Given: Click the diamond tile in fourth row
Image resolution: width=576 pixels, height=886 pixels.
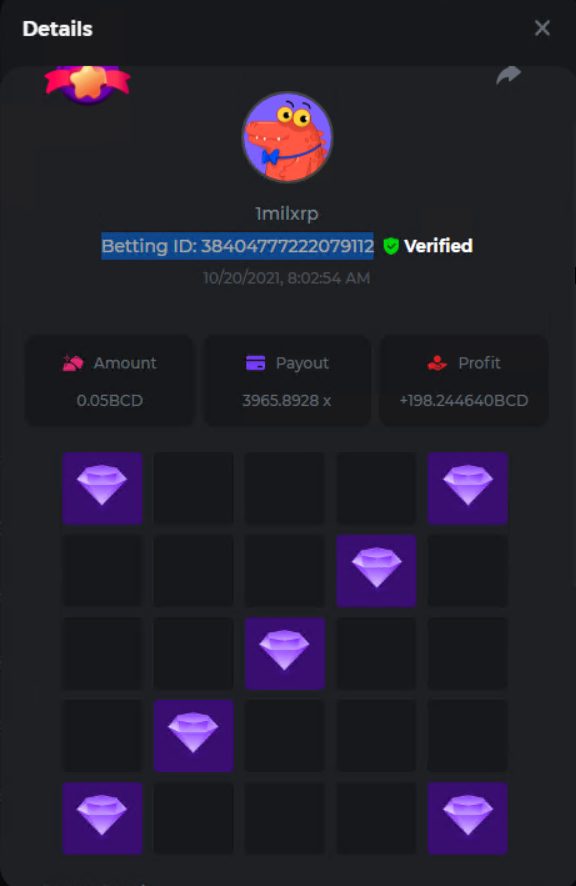Looking at the screenshot, I should point(193,736).
